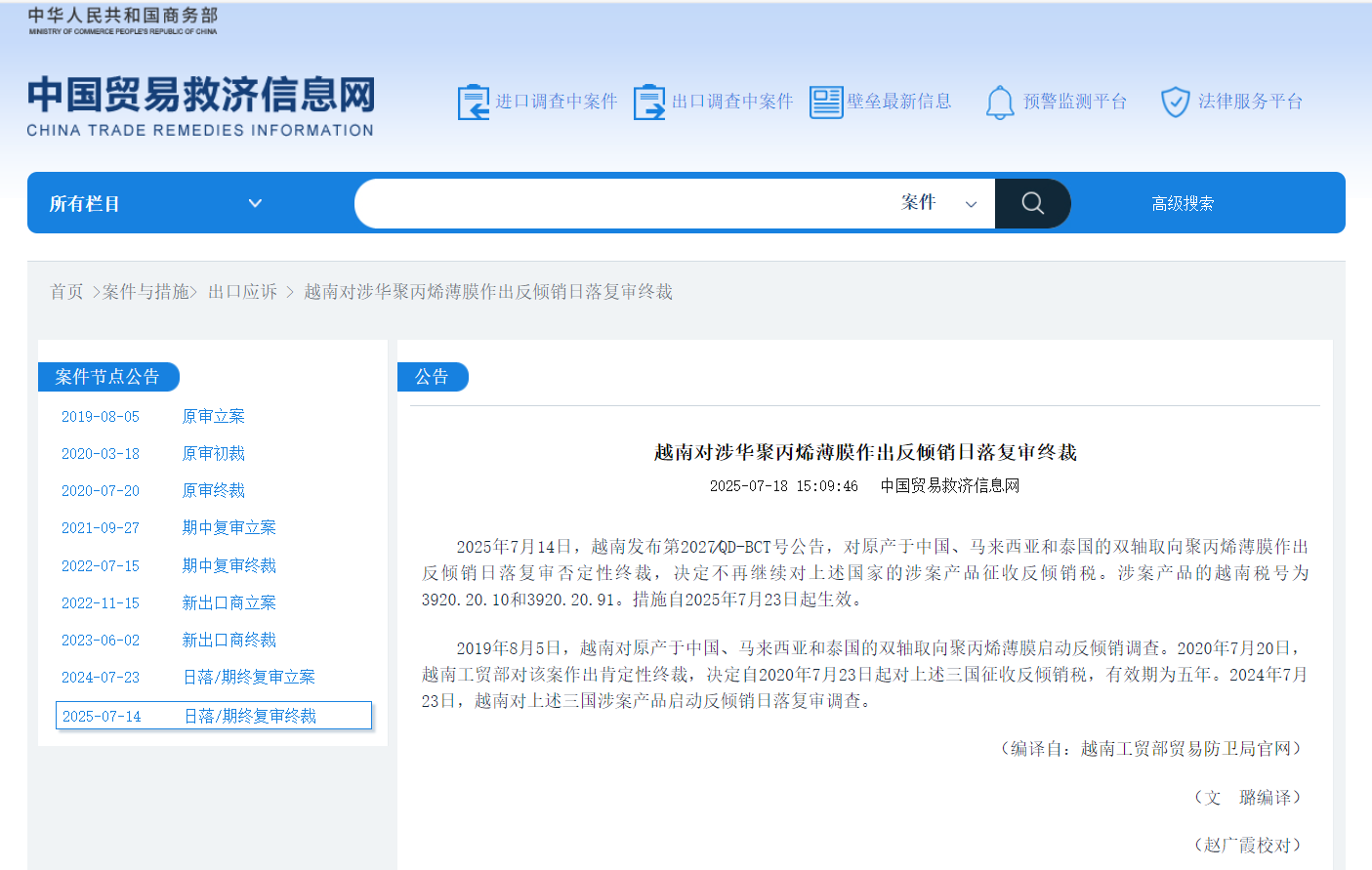Open 高级搜索 advanced search
The width and height of the screenshot is (1372, 870).
(x=1183, y=203)
